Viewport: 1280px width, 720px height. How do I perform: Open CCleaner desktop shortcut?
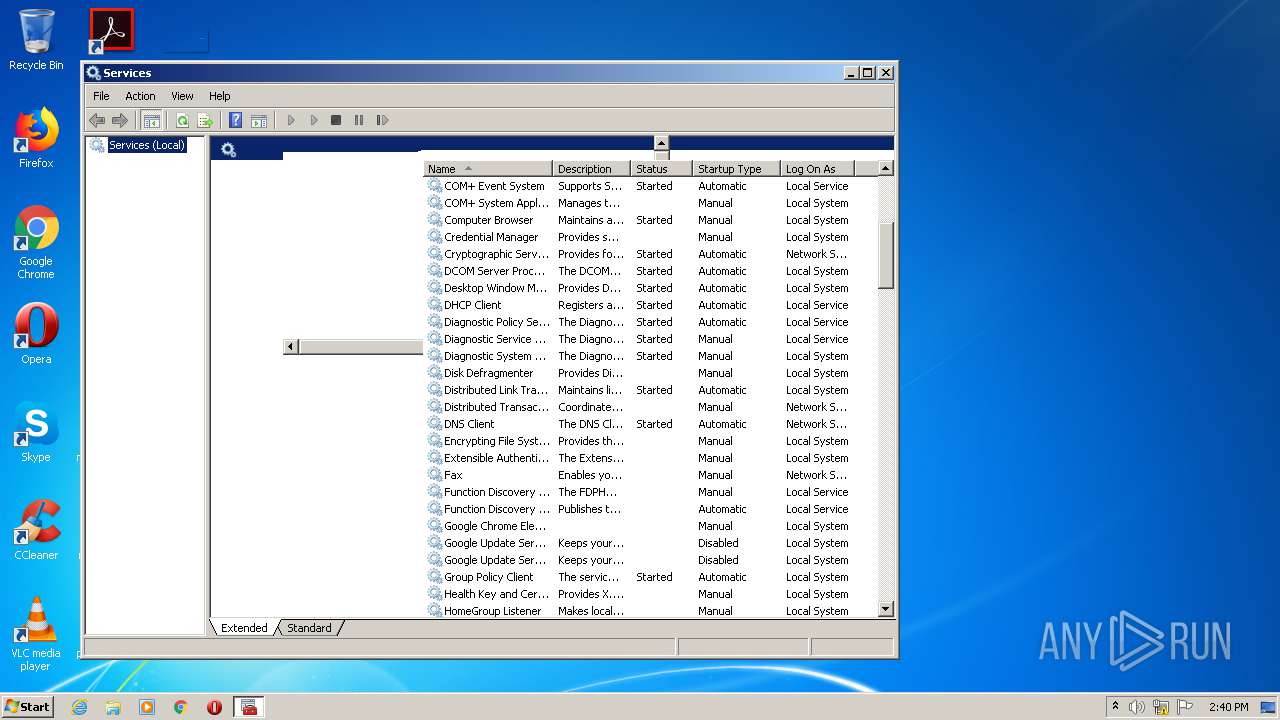[x=36, y=530]
